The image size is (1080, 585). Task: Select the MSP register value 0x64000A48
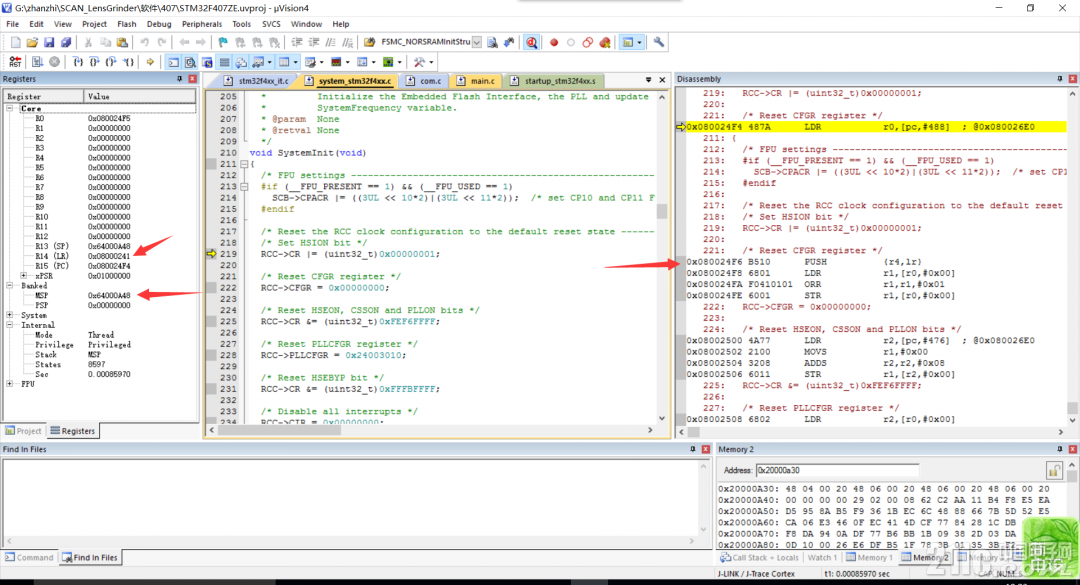point(109,296)
